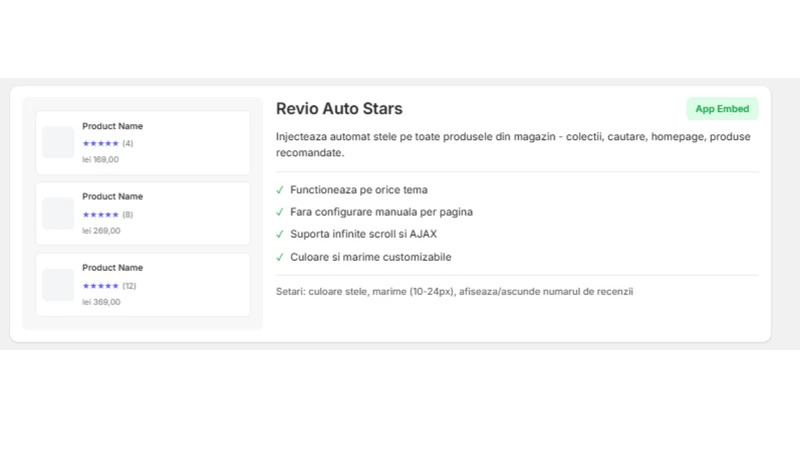
Task: Click the checkmark beside Fara configurare manuala
Action: tap(280, 212)
